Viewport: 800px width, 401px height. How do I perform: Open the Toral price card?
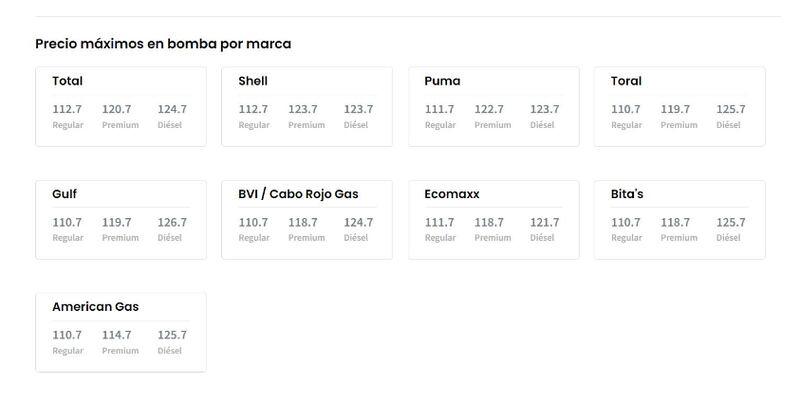tap(680, 107)
